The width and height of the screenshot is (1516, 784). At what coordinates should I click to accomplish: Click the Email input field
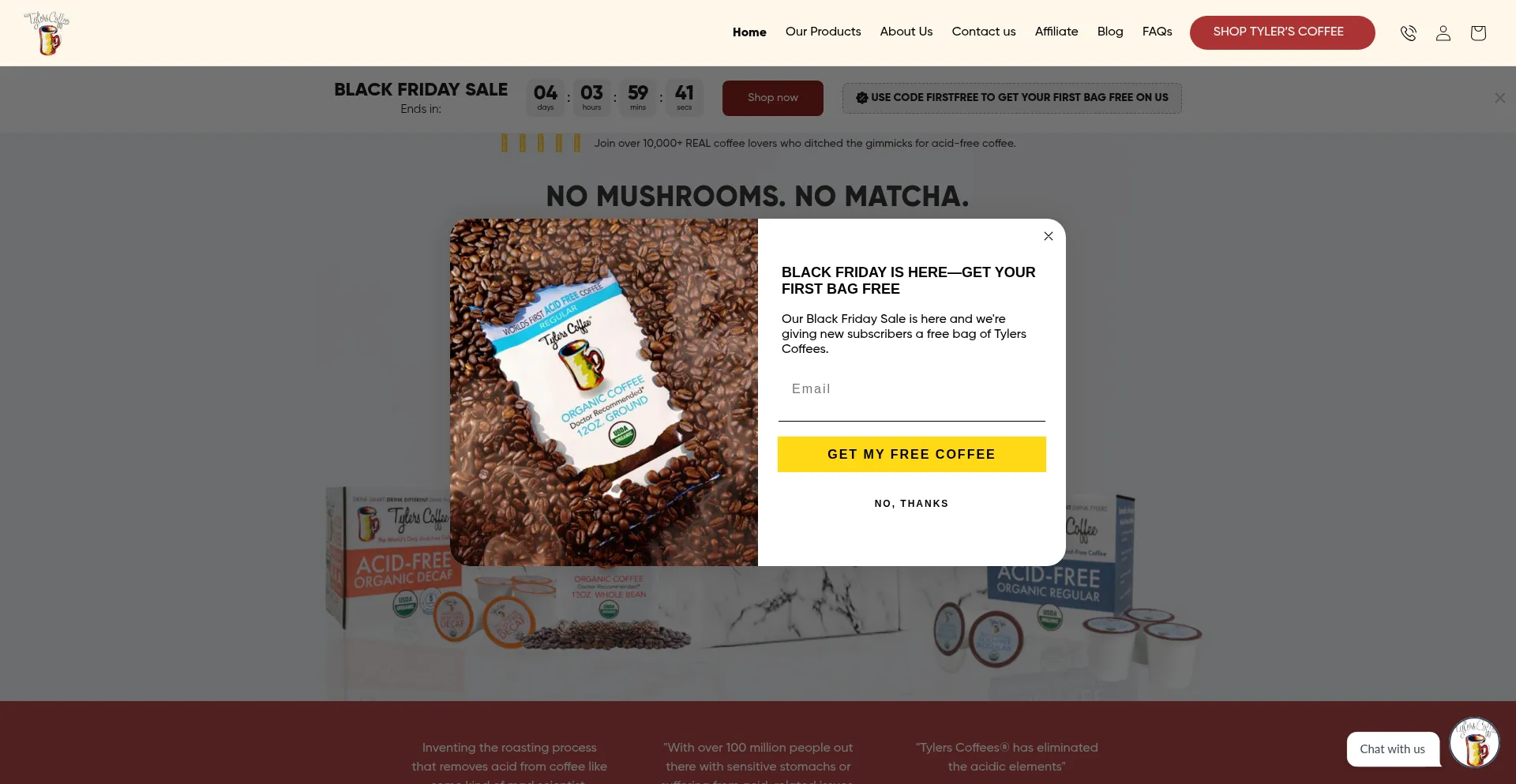[x=912, y=389]
